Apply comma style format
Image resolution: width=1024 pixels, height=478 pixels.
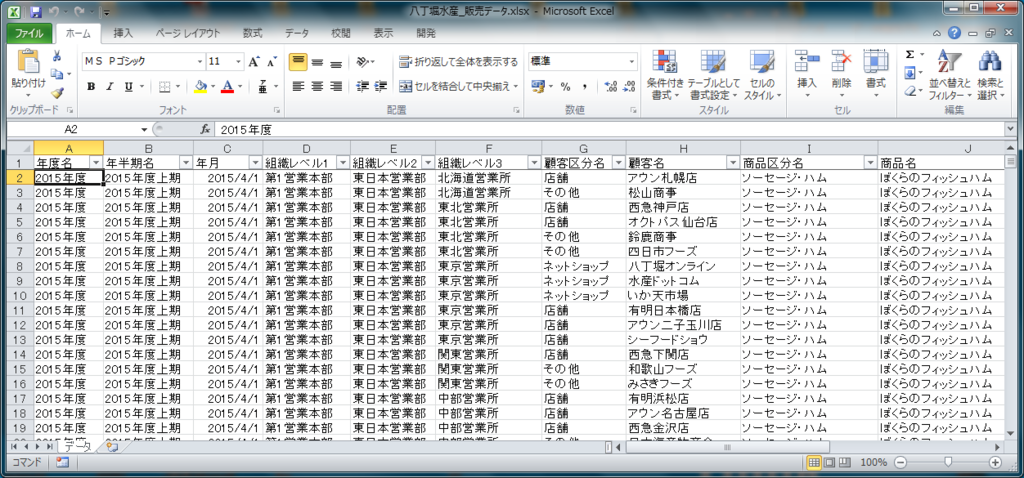coord(584,86)
